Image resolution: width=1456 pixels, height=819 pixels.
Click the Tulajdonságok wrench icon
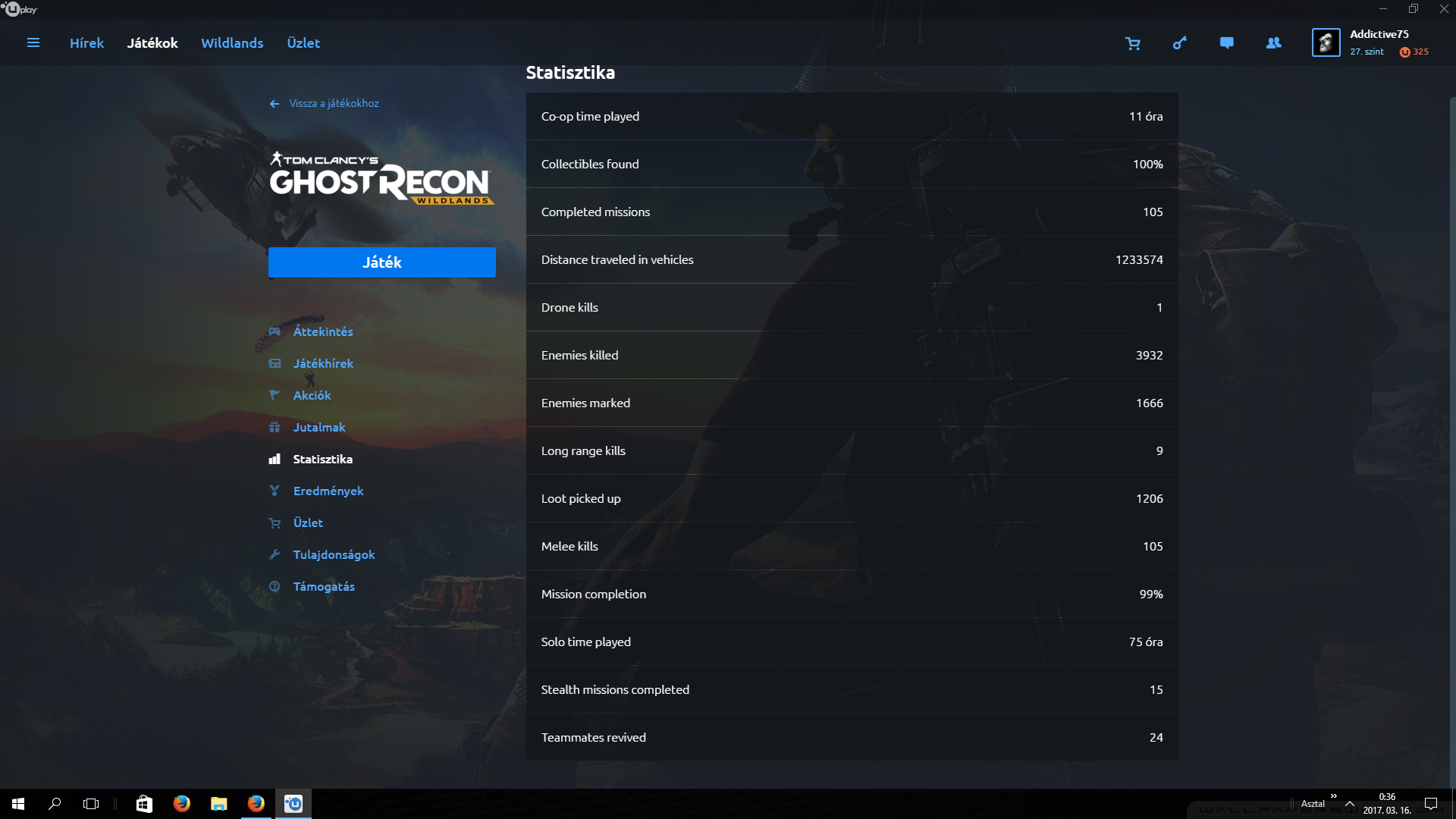275,554
